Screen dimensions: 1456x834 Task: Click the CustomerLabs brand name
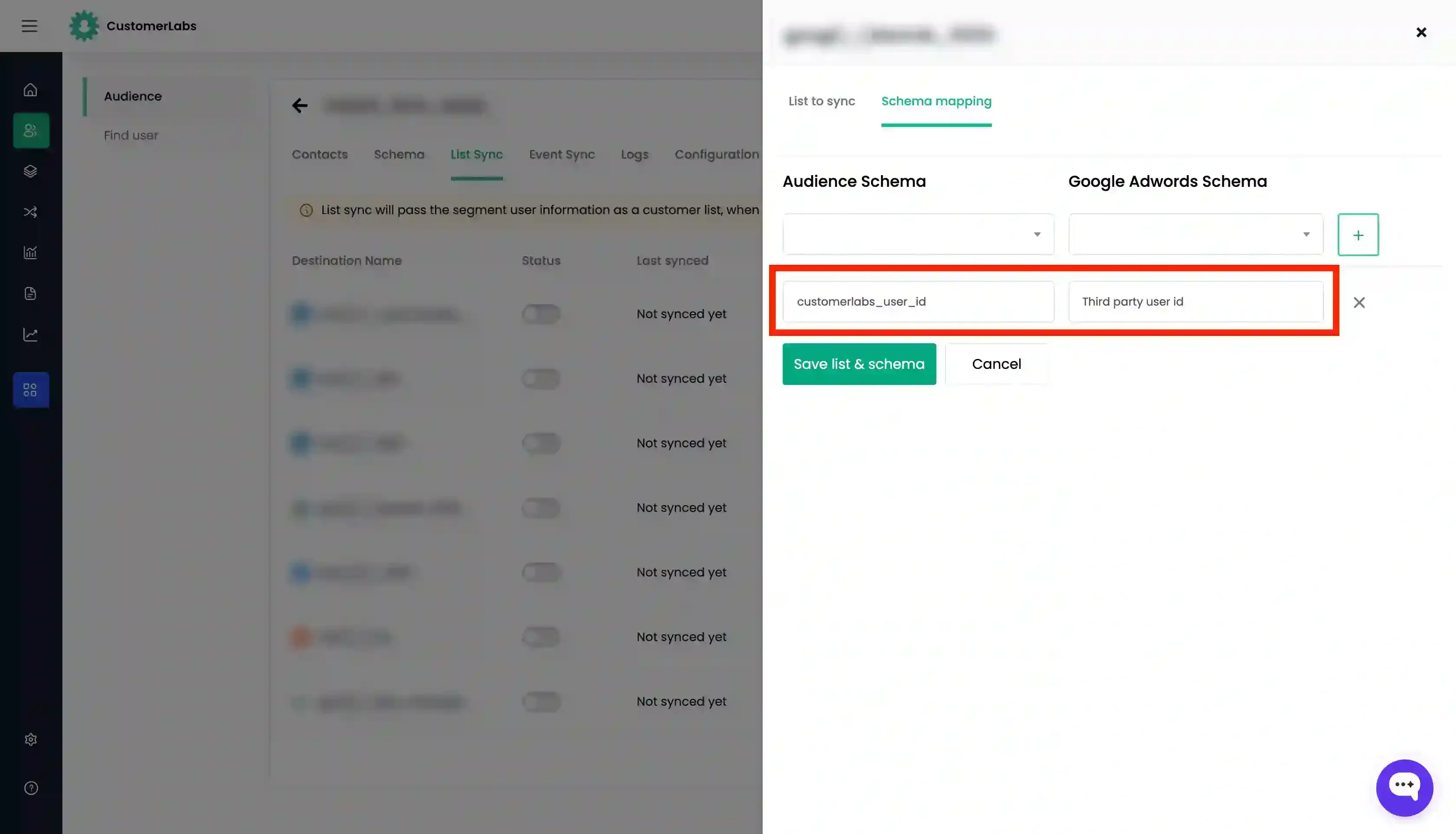click(151, 26)
